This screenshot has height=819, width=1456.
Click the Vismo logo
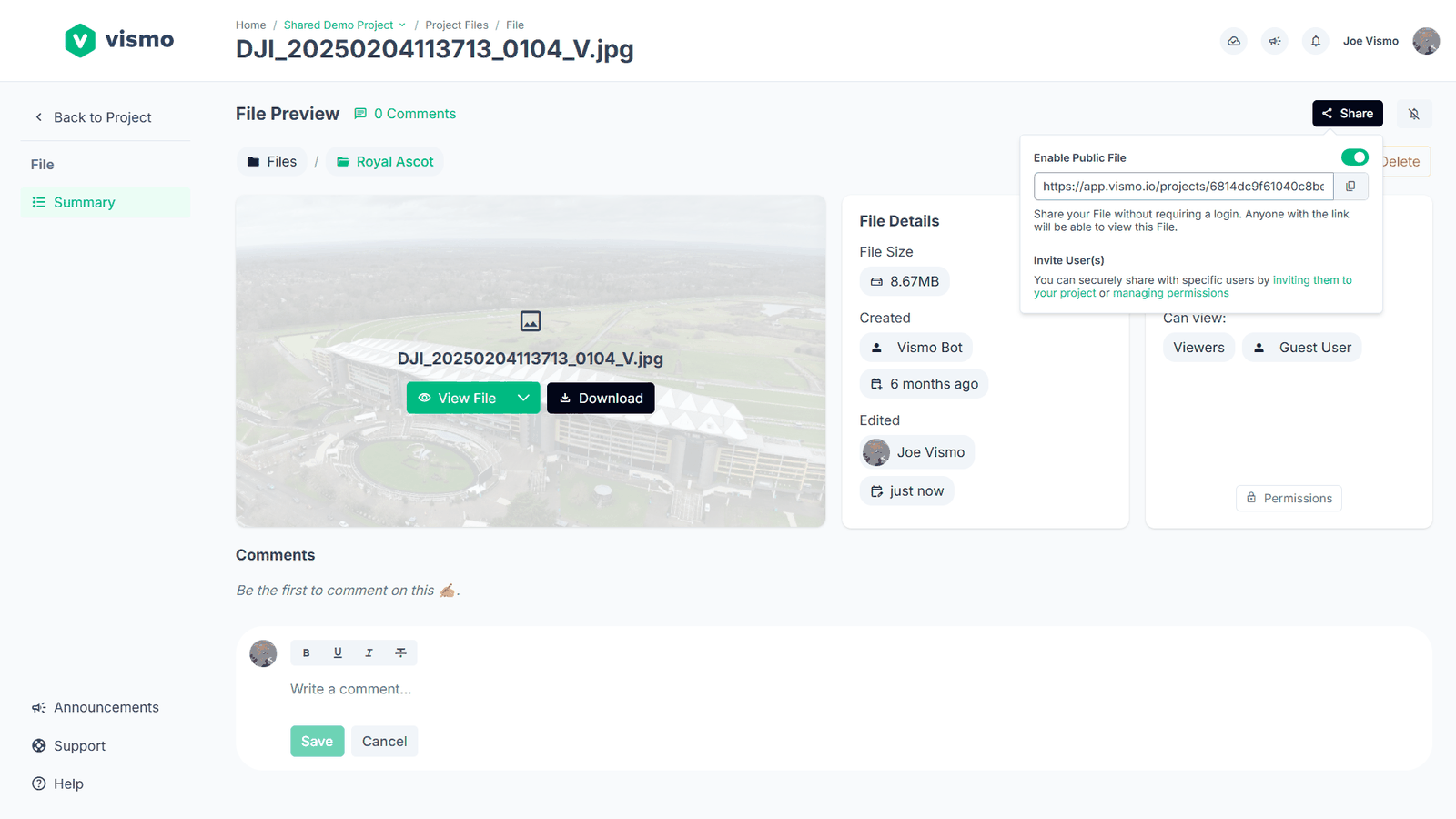[119, 40]
